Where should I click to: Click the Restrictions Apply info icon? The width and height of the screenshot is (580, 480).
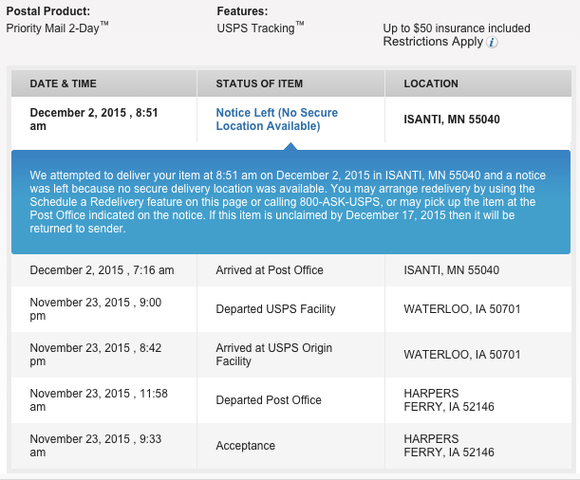tap(492, 43)
